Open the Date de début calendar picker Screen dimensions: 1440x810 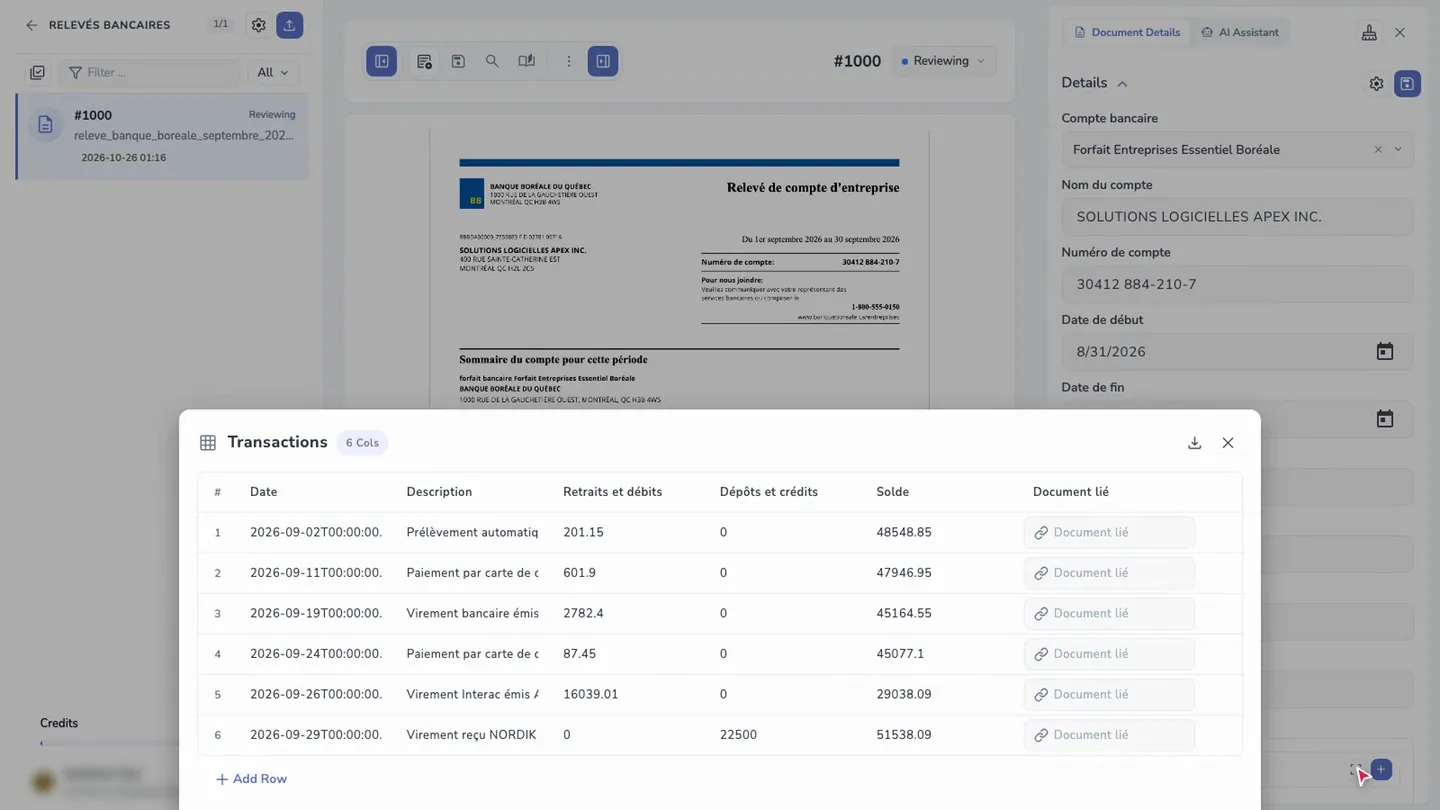(x=1385, y=352)
